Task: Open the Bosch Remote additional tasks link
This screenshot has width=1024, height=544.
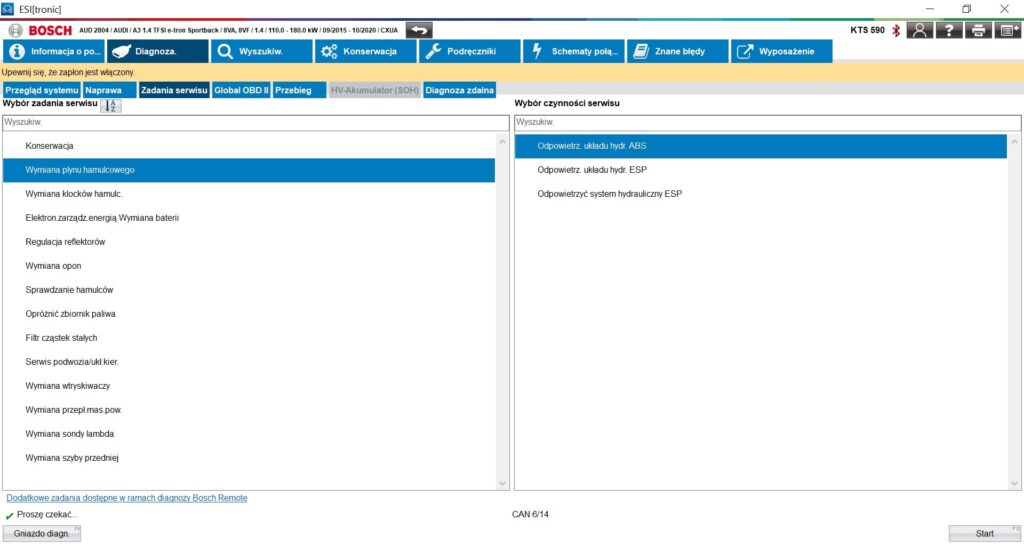Action: point(127,497)
